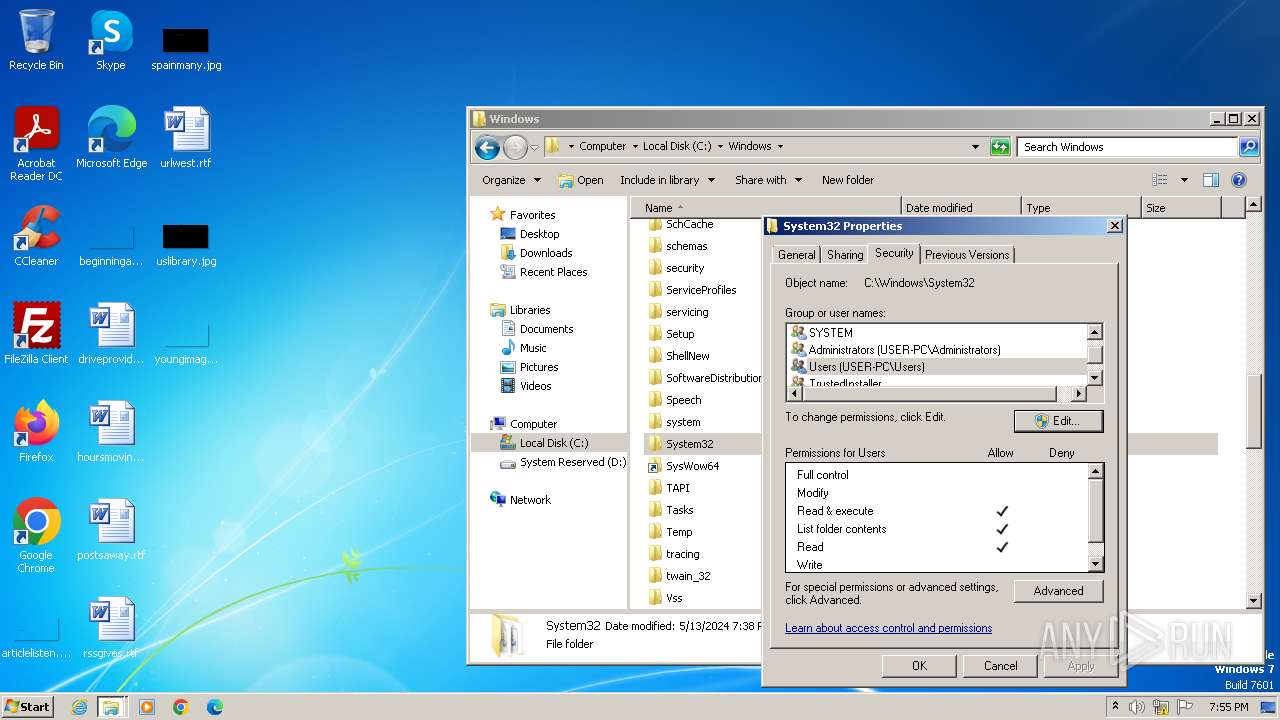Viewport: 1280px width, 720px height.
Task: Open access control and permissions link
Action: [x=888, y=628]
